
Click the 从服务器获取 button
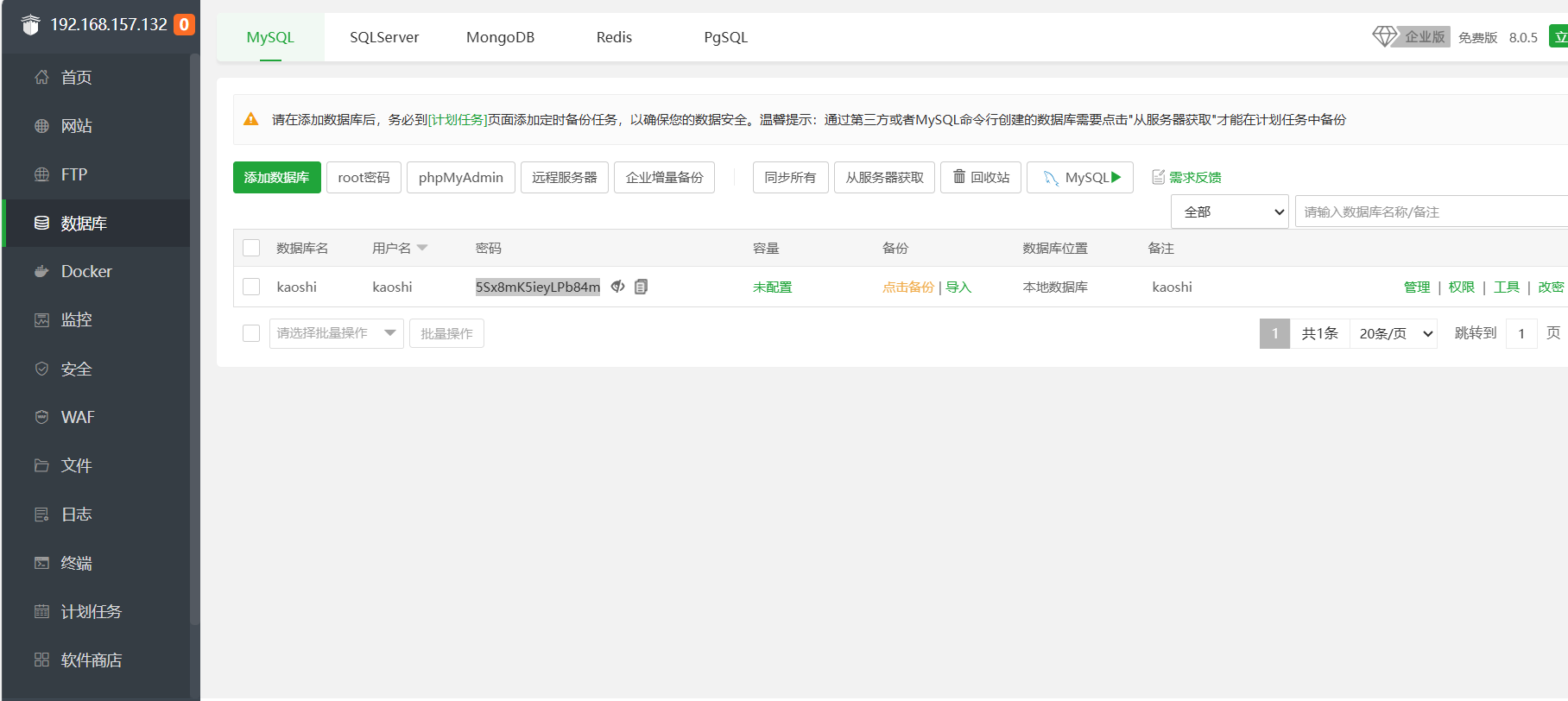884,177
